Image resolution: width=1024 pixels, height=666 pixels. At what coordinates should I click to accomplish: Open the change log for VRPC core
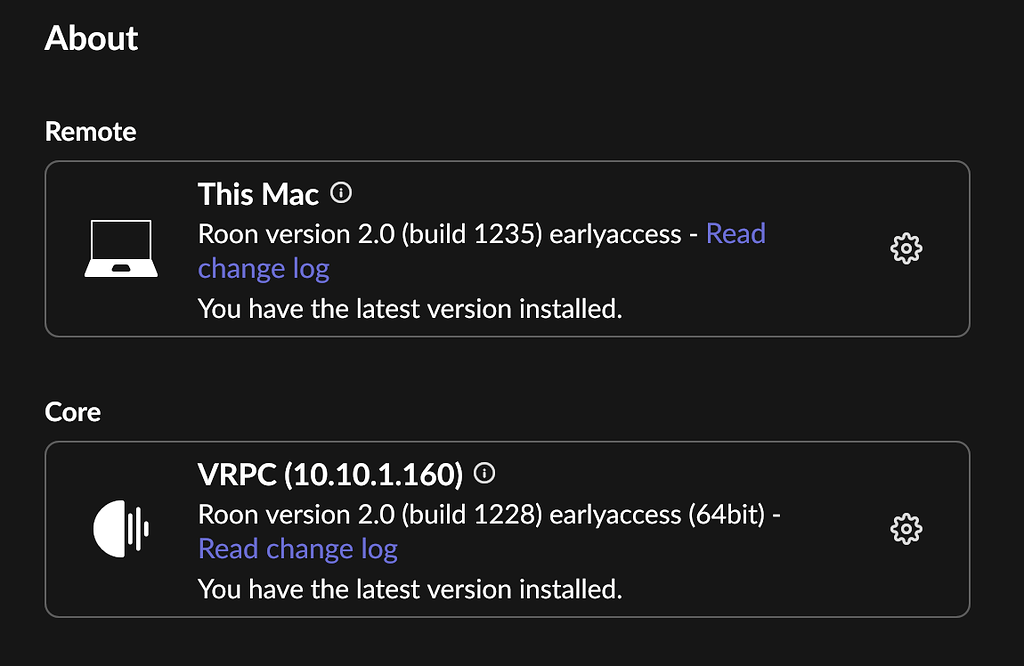[x=297, y=548]
